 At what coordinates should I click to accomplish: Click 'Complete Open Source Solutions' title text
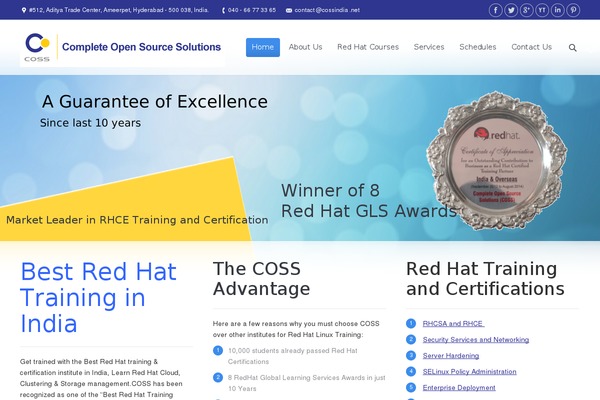click(x=141, y=47)
